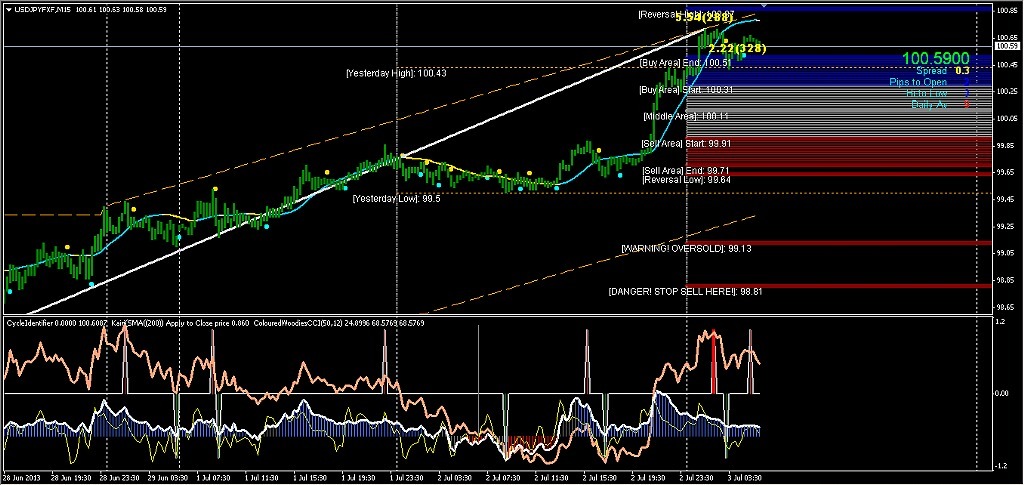Click the 28 Jun 23:30 time axis label
The image size is (1024, 485).
point(118,478)
